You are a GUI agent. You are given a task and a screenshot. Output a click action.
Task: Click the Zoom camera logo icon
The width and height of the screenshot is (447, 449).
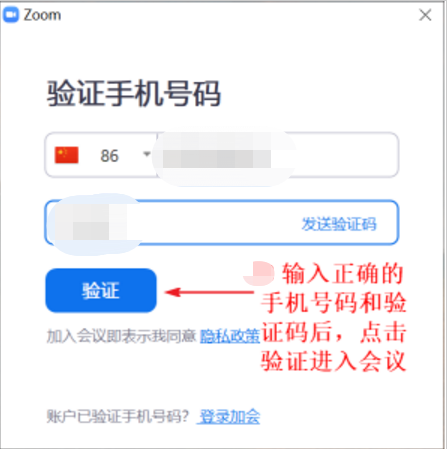pos(11,15)
